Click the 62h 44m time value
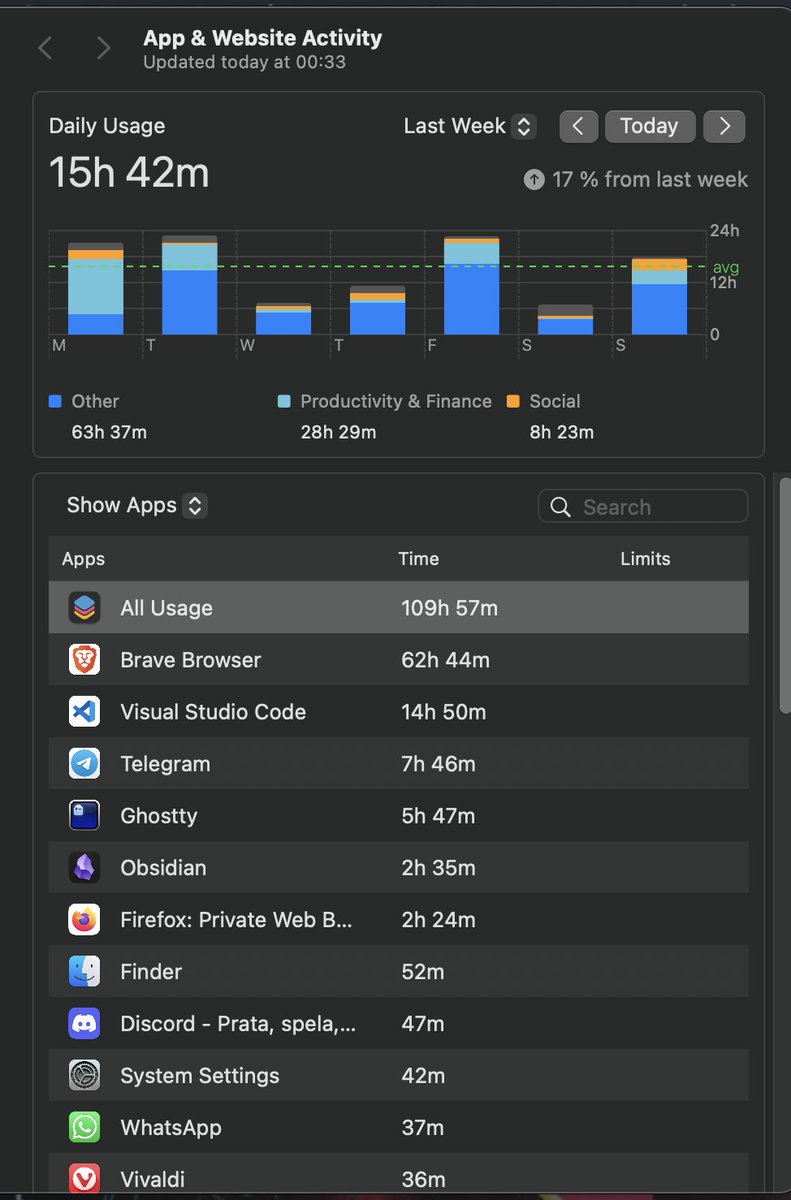This screenshot has height=1200, width=791. (x=445, y=660)
